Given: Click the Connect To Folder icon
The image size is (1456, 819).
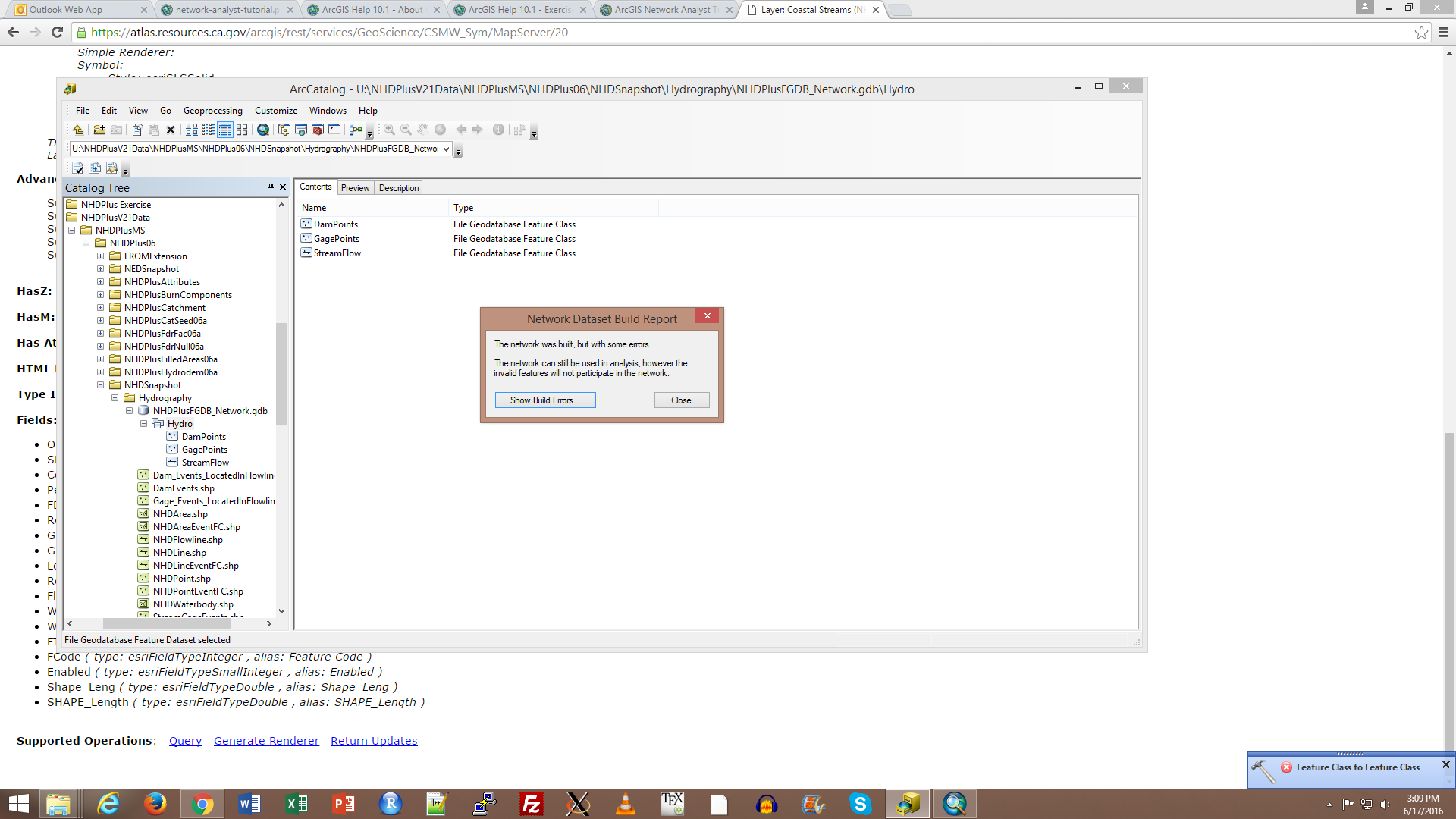Looking at the screenshot, I should 99,130.
